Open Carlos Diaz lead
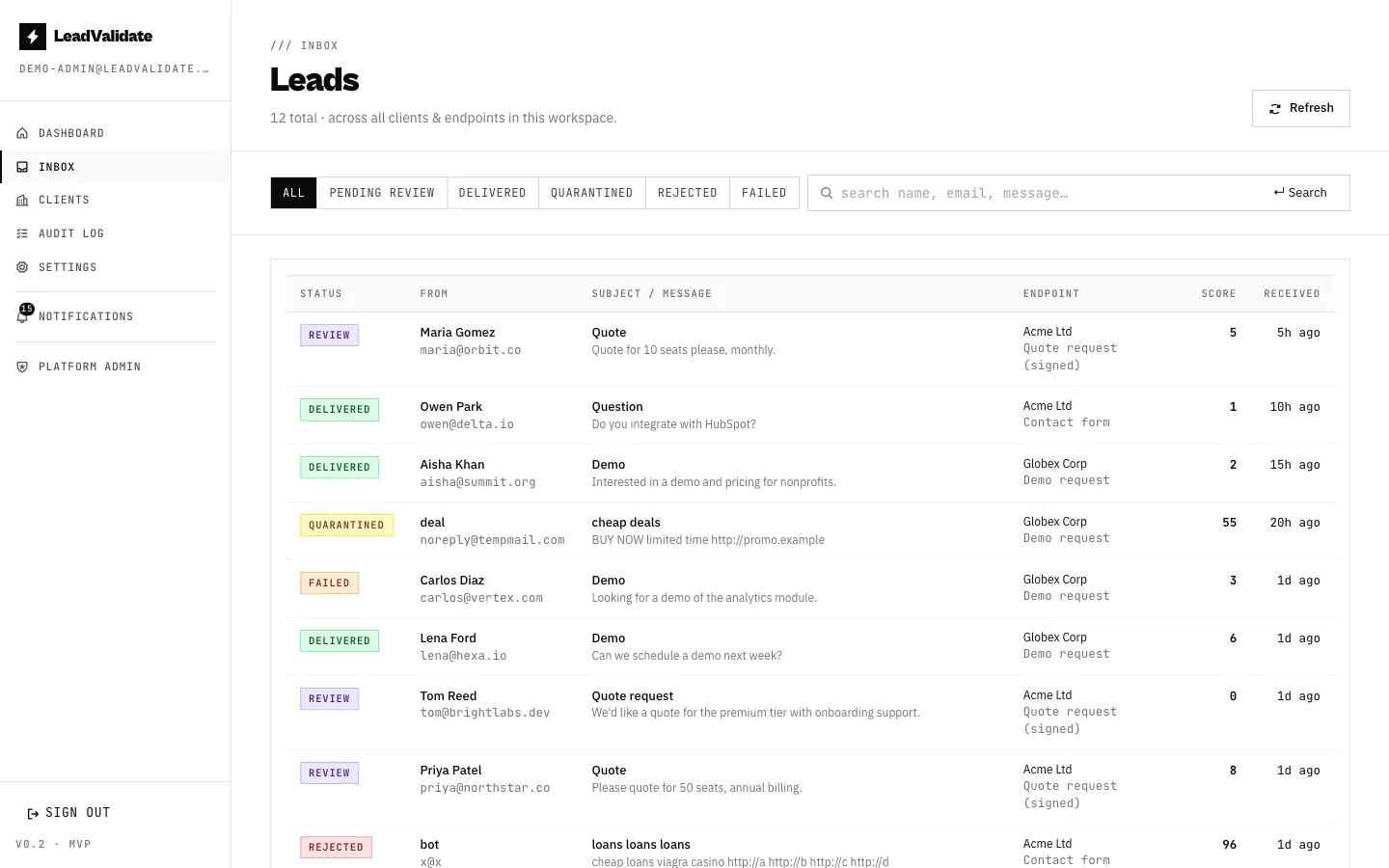 (810, 589)
